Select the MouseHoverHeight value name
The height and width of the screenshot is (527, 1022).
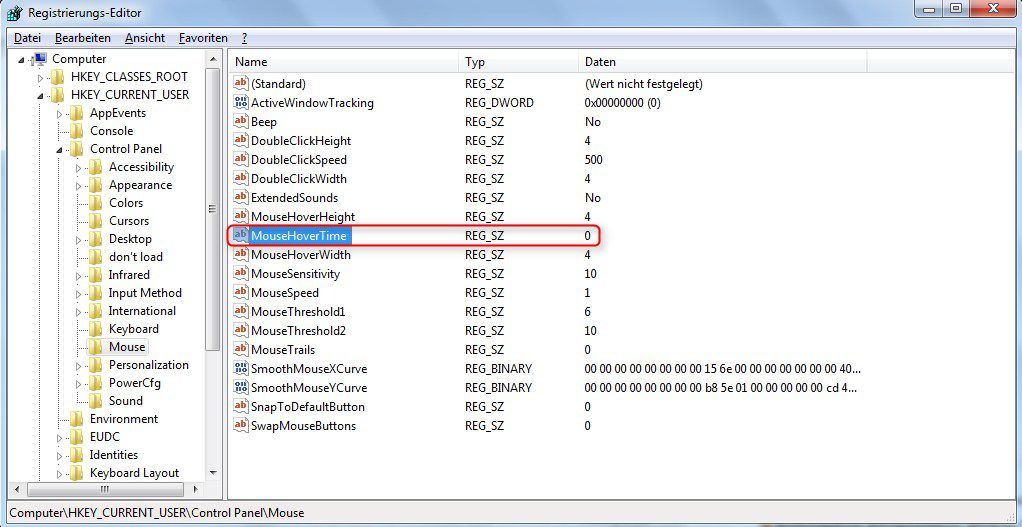click(x=302, y=216)
